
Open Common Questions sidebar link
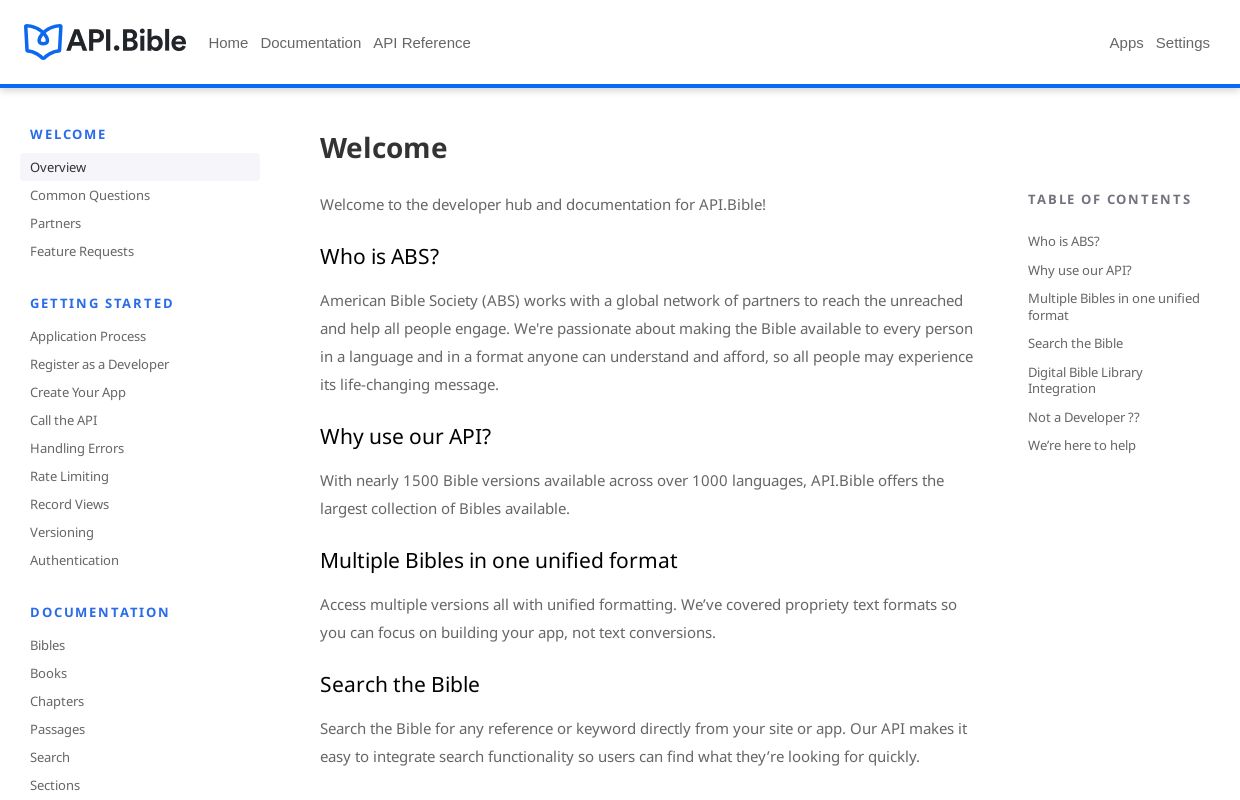[90, 195]
